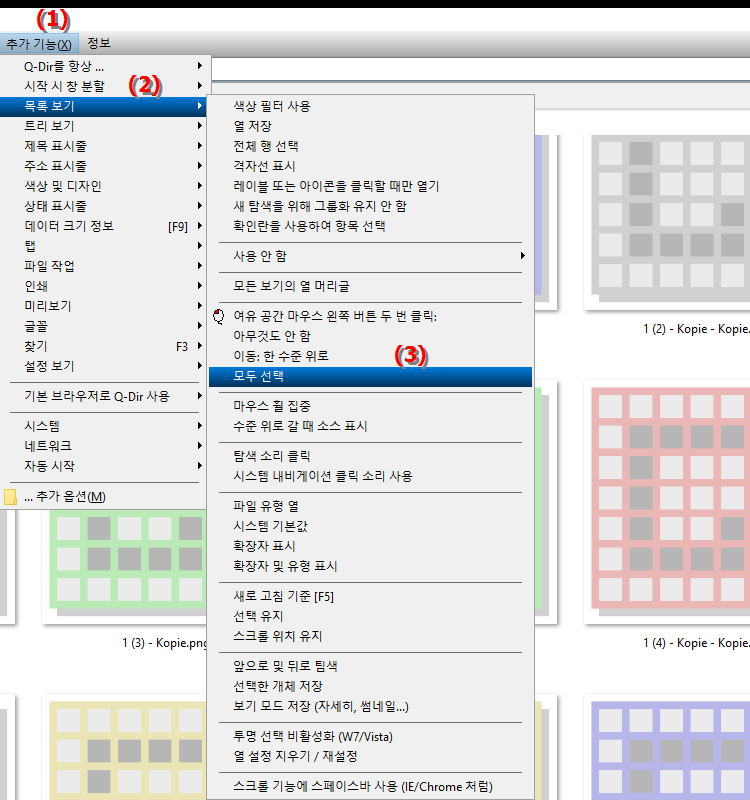
Task: Expand the 시작 시 창 분할 submenu
Action: click(x=105, y=86)
